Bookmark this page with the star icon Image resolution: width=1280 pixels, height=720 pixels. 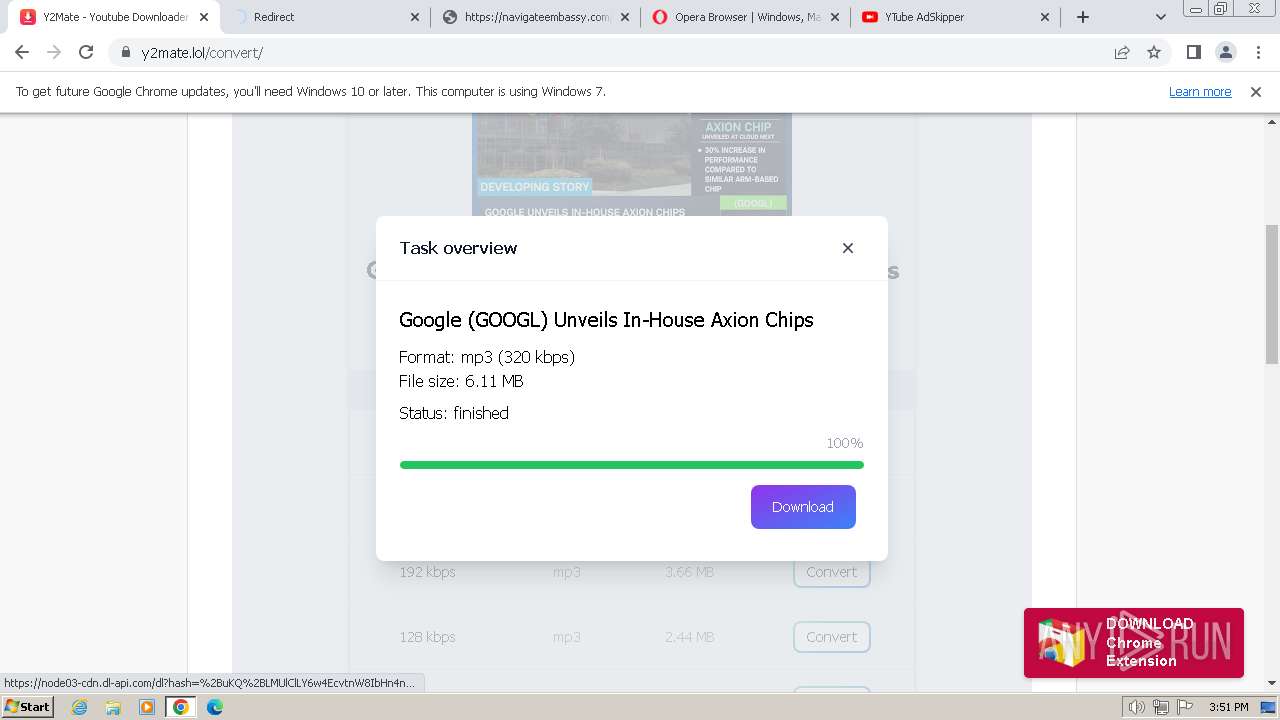point(1154,53)
